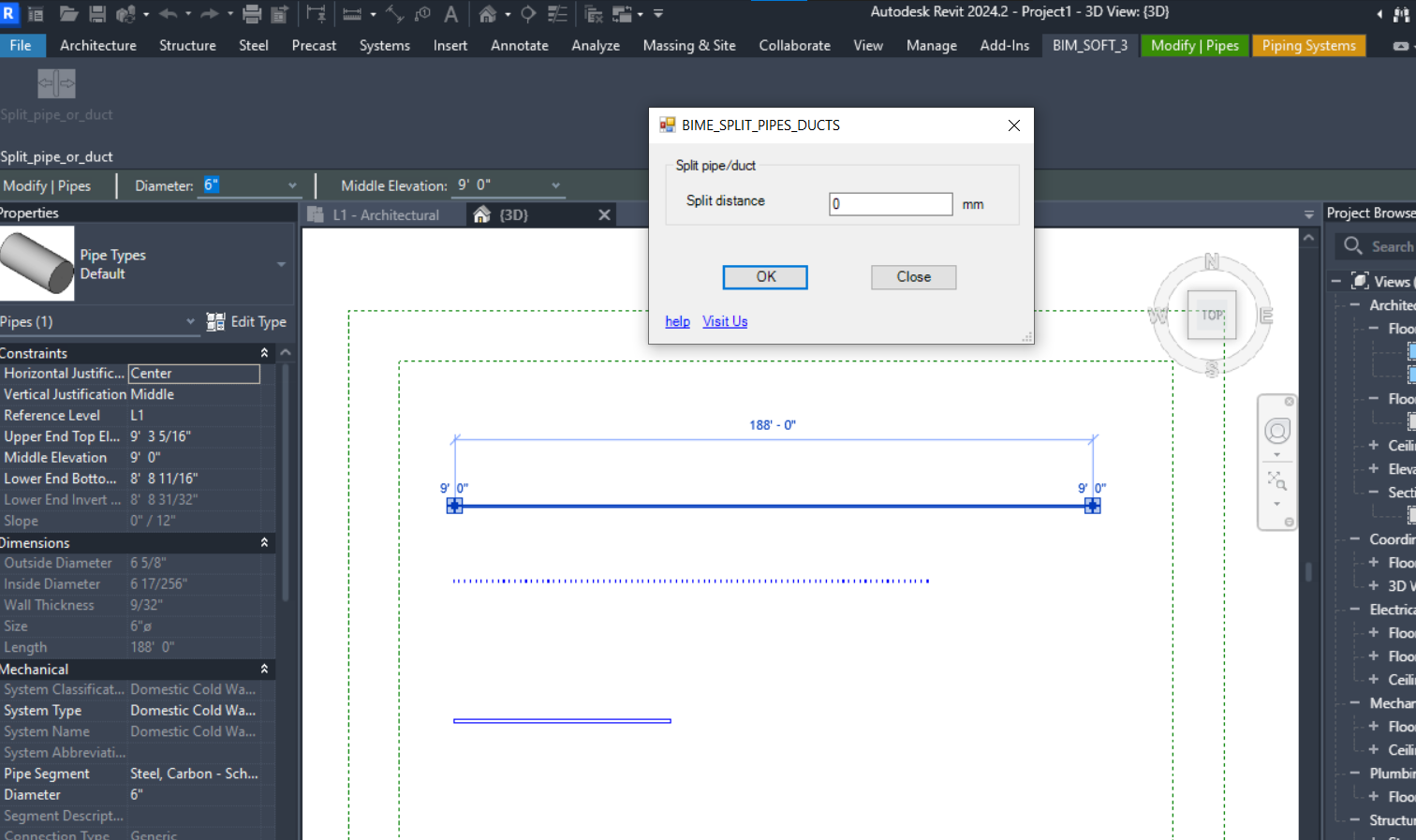Collapse the Views node in Project Browser
The width and height of the screenshot is (1416, 840).
point(1336,281)
